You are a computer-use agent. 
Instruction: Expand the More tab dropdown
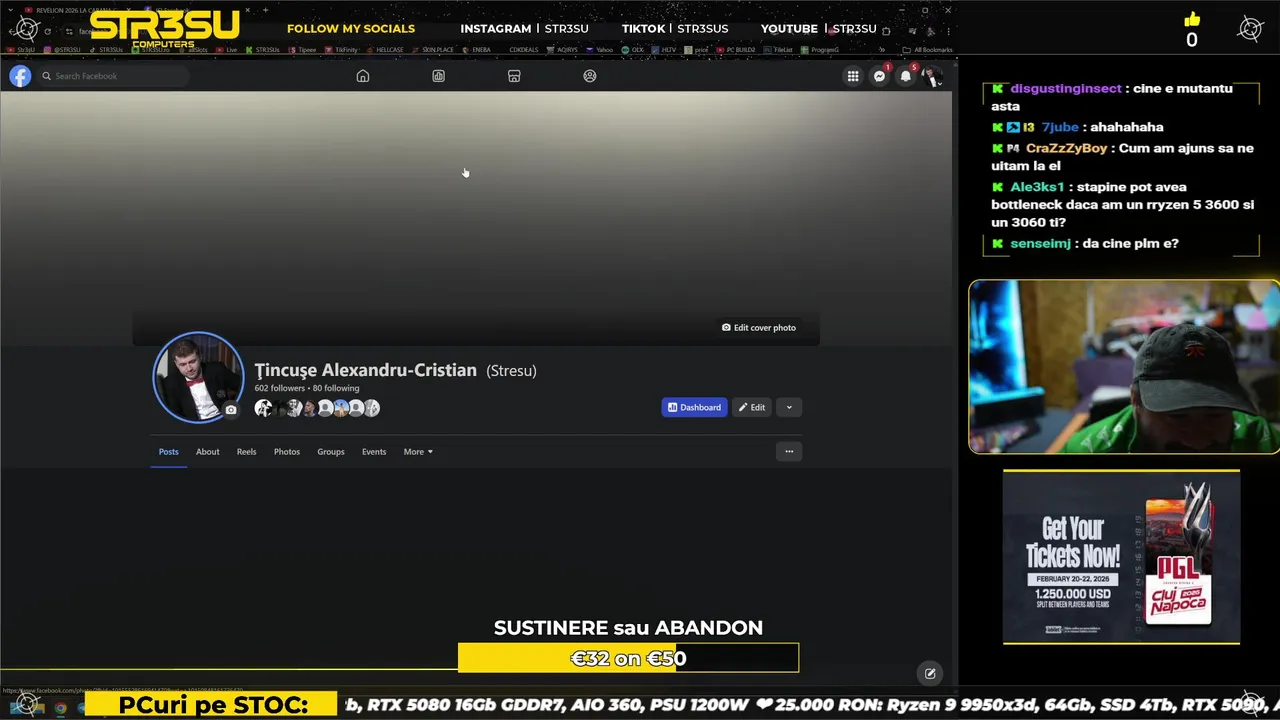(418, 452)
